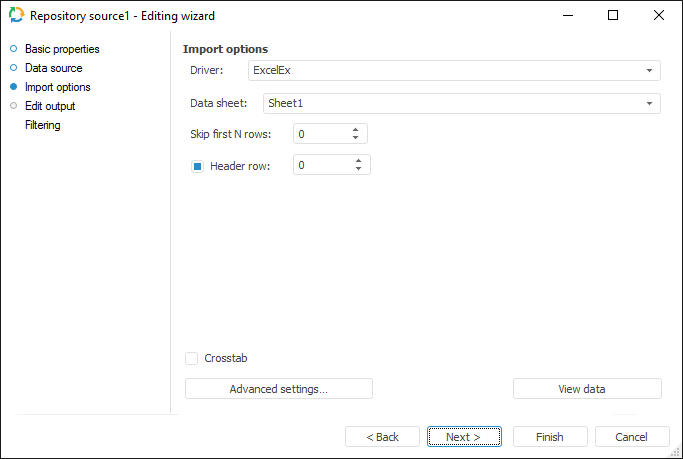683x459 pixels.
Task: Click the application logo icon in title bar
Action: click(16, 16)
